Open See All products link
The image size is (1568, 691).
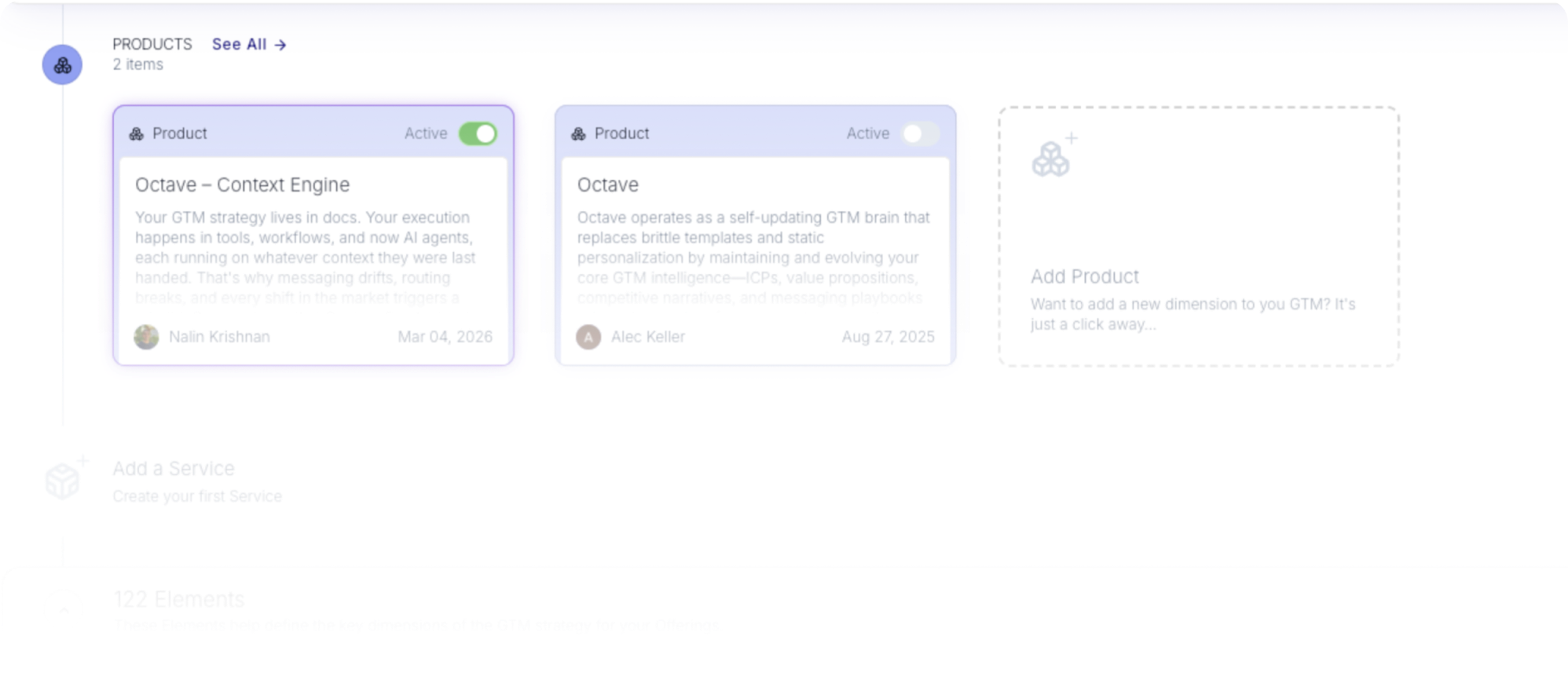tap(248, 44)
